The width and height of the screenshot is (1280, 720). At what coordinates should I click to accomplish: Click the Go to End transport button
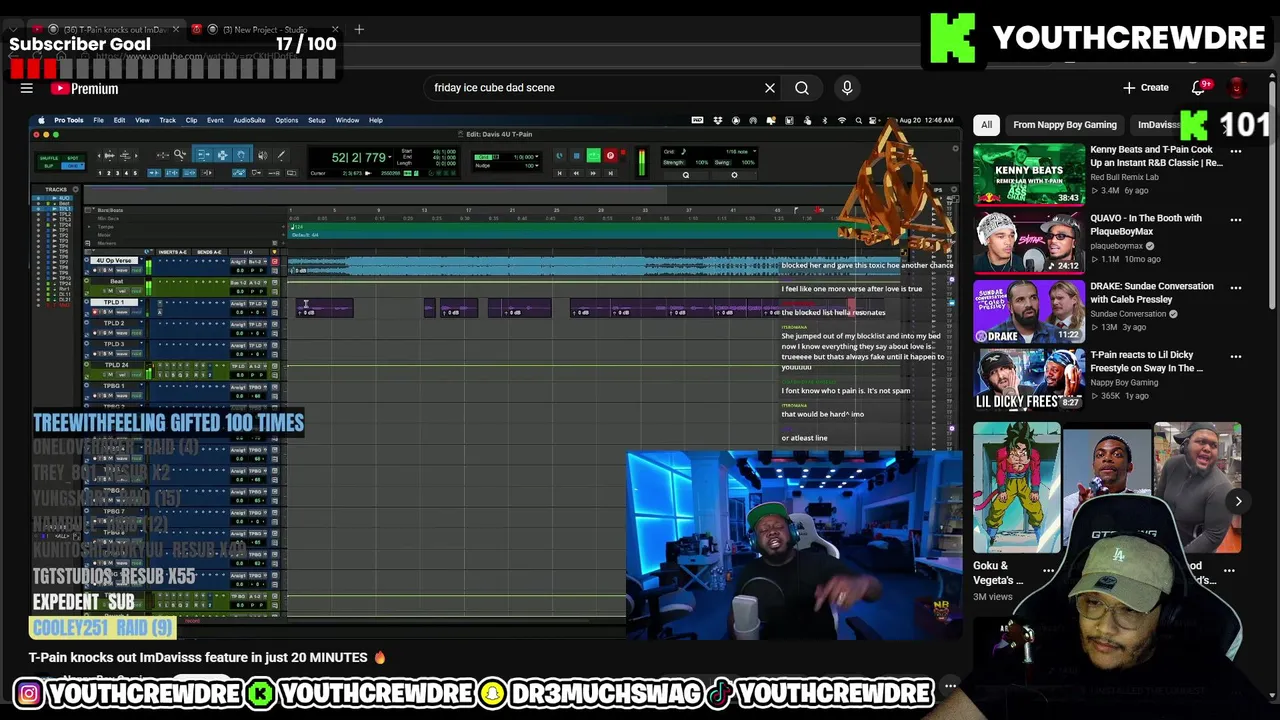click(610, 173)
